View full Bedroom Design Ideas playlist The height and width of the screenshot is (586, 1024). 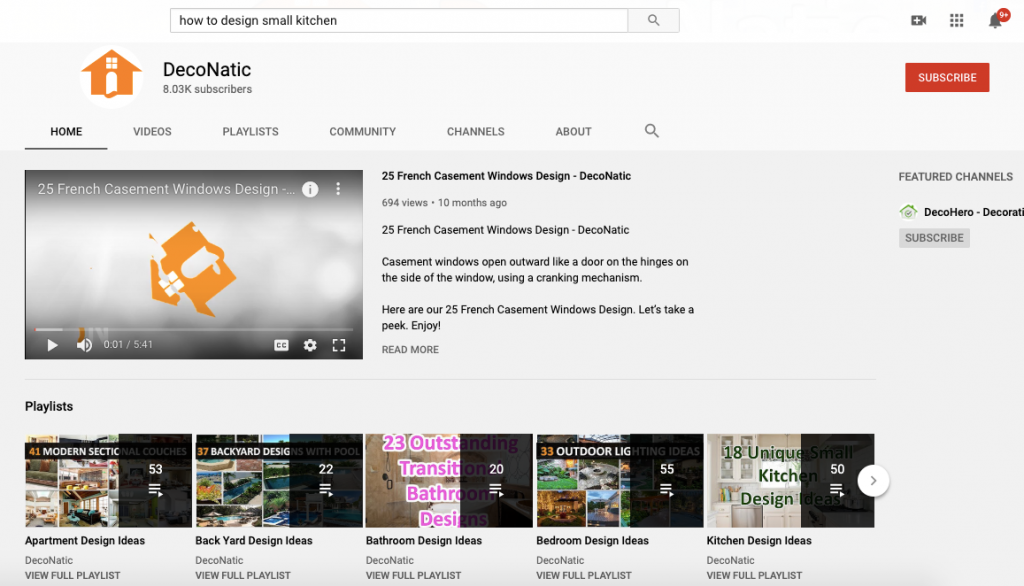click(584, 576)
